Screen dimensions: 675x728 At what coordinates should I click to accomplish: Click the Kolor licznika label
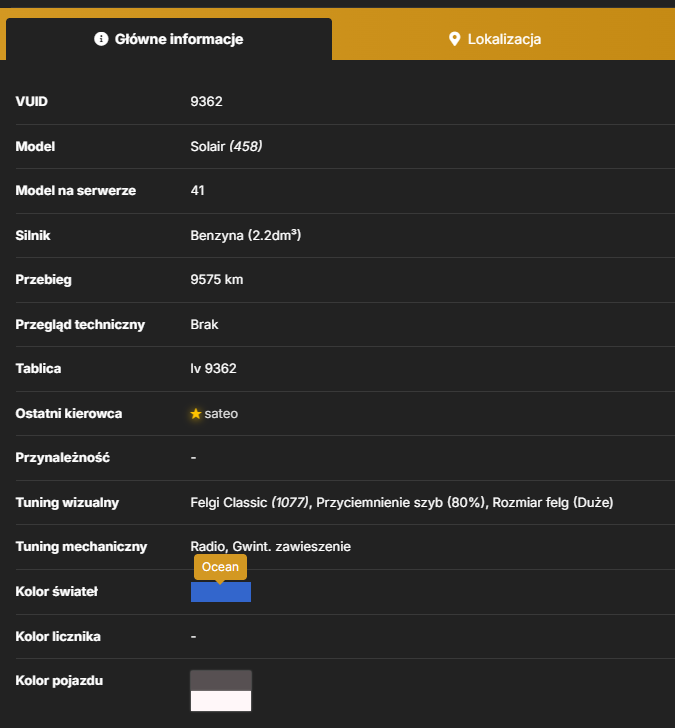point(58,636)
